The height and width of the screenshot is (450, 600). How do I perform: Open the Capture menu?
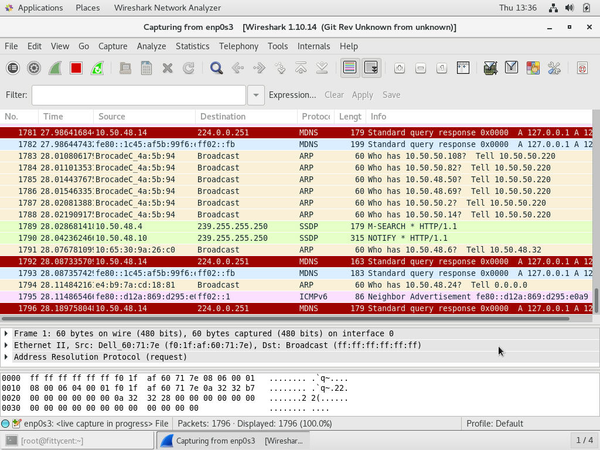112,46
